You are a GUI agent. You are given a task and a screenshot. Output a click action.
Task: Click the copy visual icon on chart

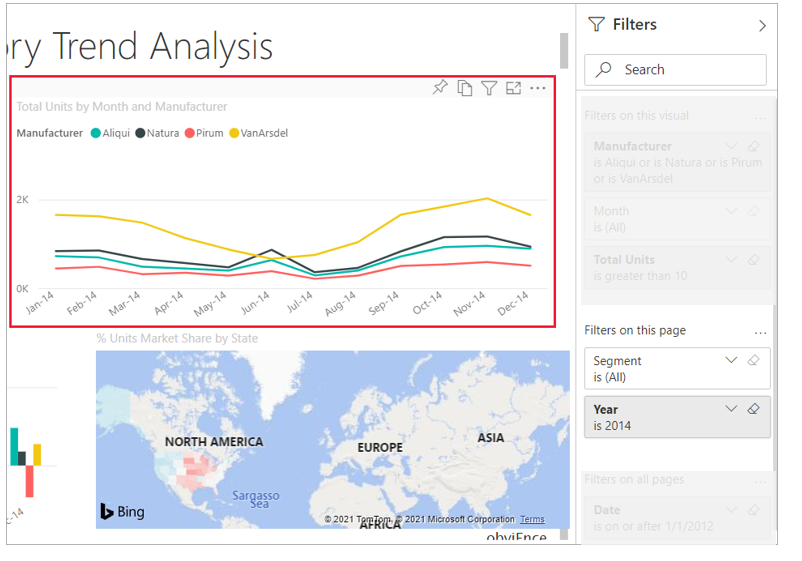(x=465, y=88)
